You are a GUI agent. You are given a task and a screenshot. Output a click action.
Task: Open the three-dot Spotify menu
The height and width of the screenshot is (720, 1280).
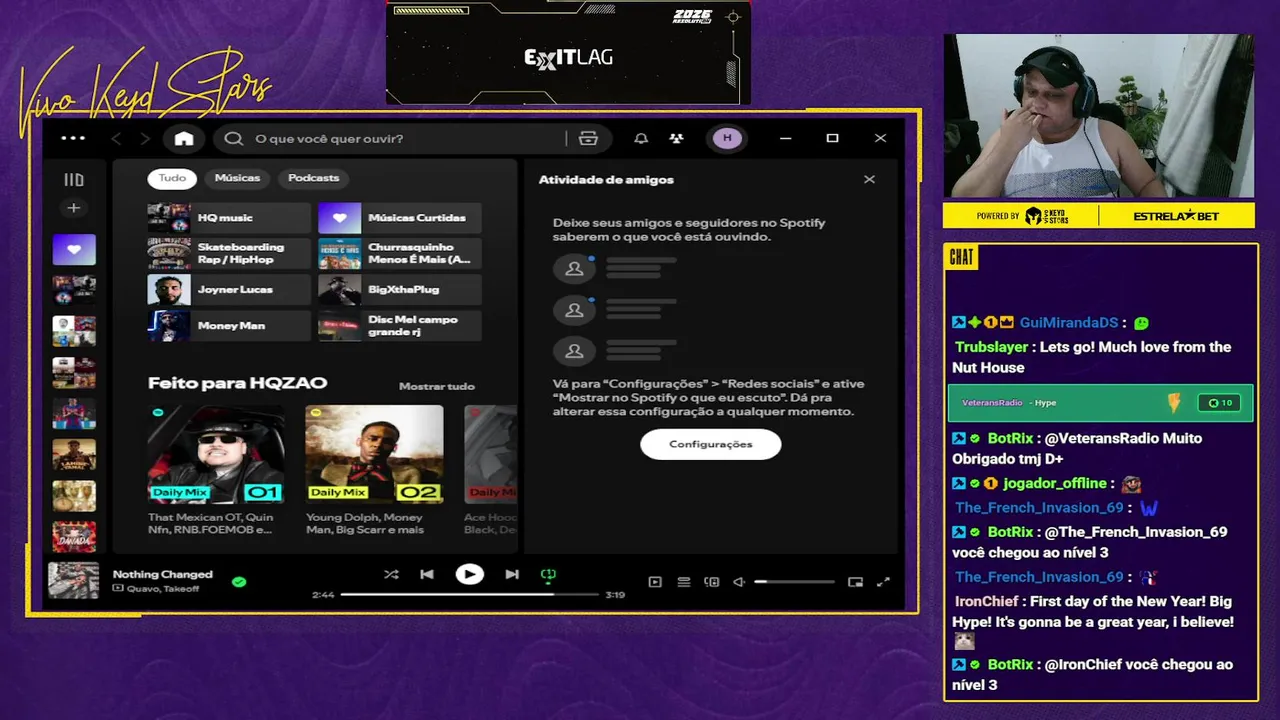73,138
